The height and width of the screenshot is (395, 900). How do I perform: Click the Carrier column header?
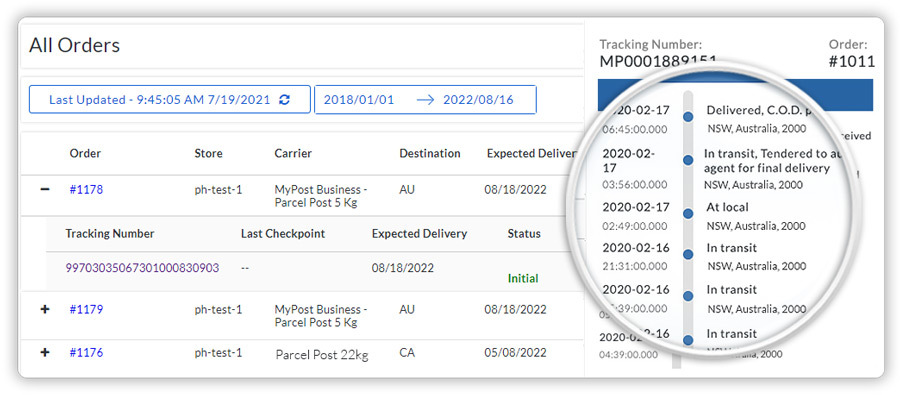[x=293, y=153]
